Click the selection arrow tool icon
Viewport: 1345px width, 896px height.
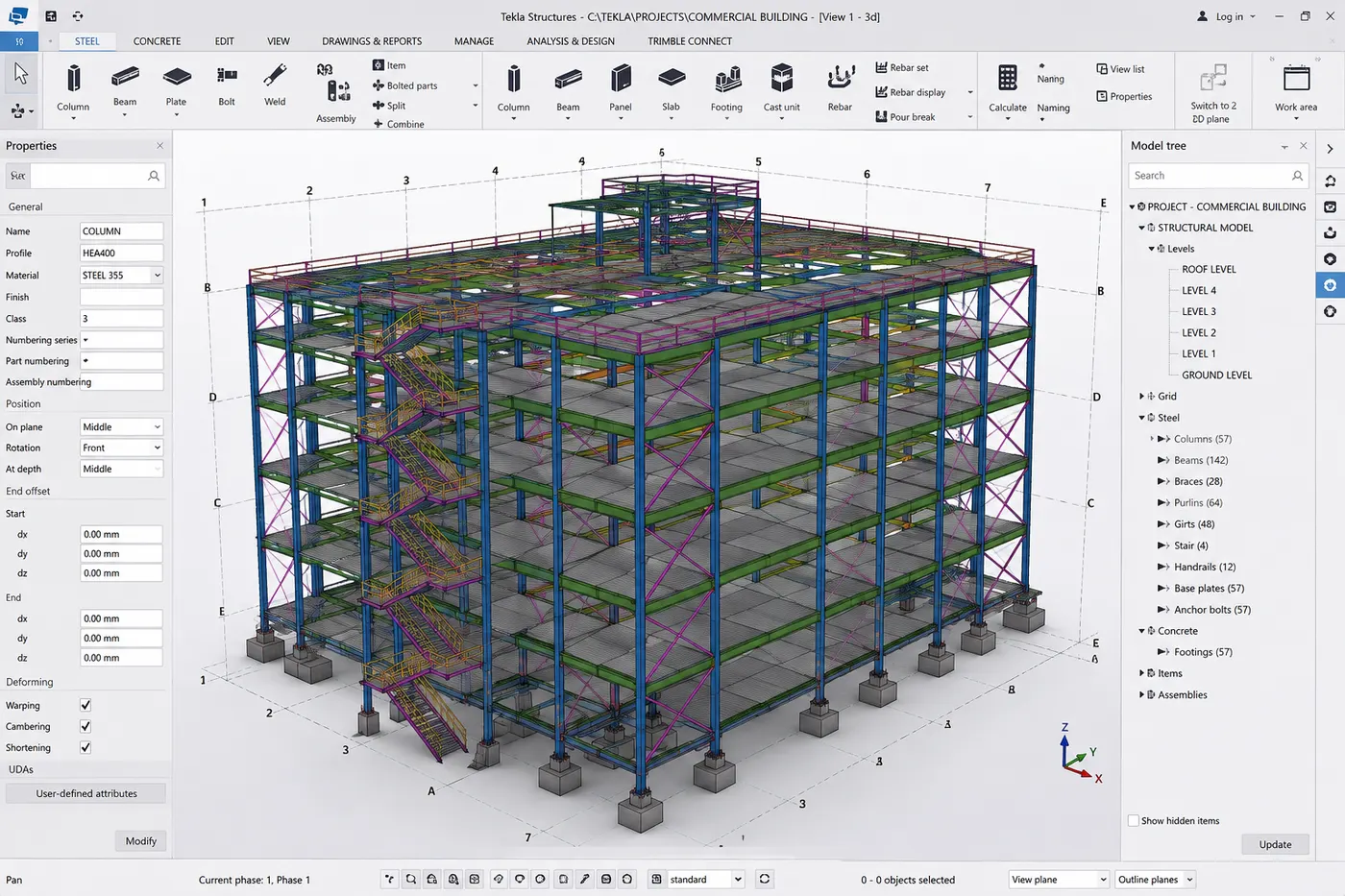pos(20,74)
